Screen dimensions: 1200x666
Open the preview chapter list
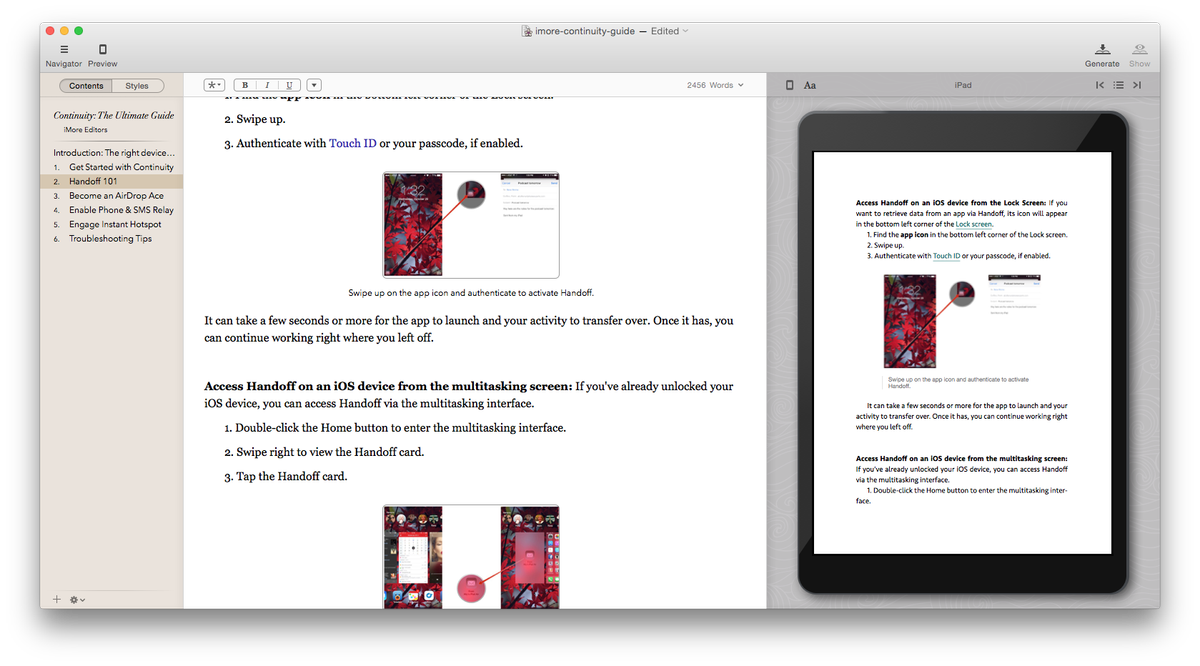pyautogui.click(x=1120, y=85)
